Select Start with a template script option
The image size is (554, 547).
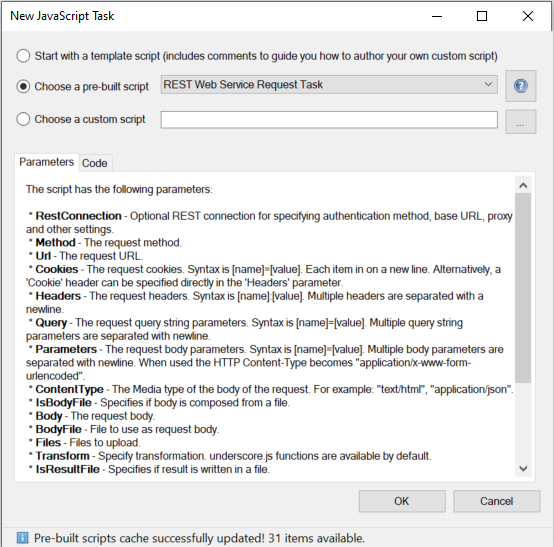point(23,56)
